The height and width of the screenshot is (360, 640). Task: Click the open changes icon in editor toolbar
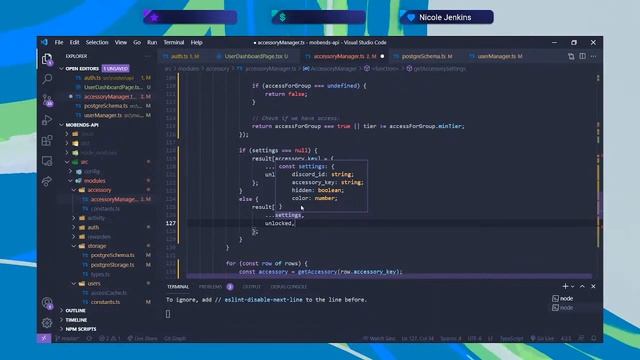pyautogui.click(x=571, y=56)
